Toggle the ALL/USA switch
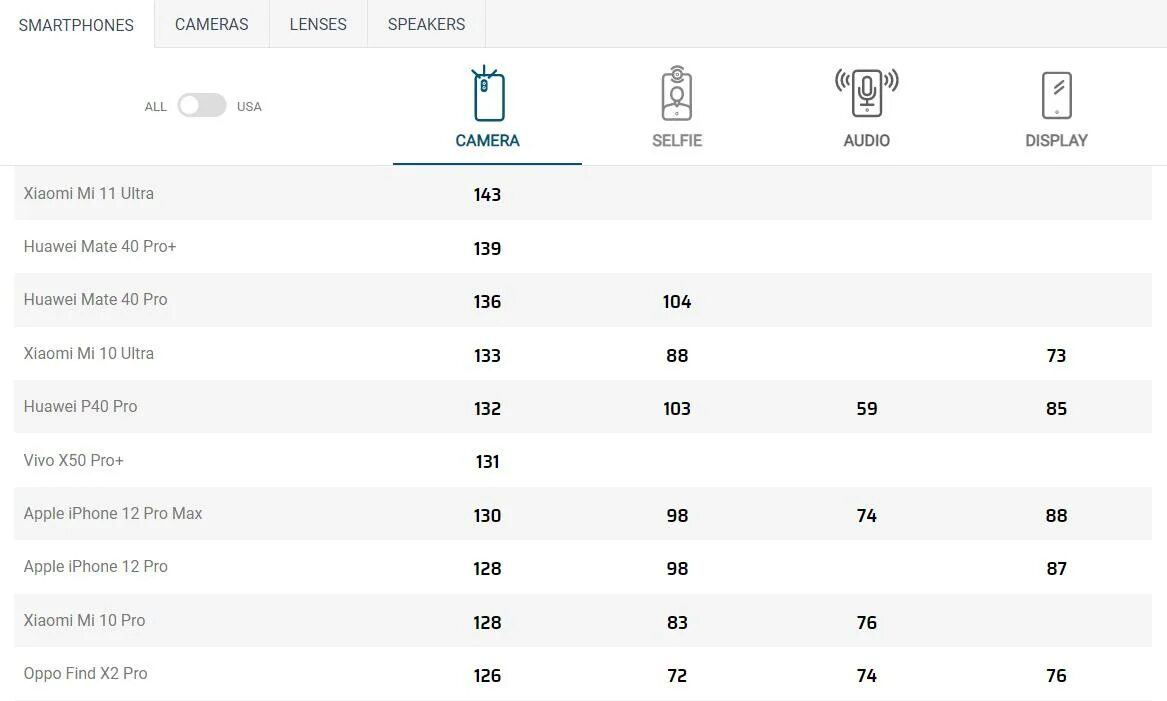Viewport: 1167px width, 701px height. (x=202, y=106)
